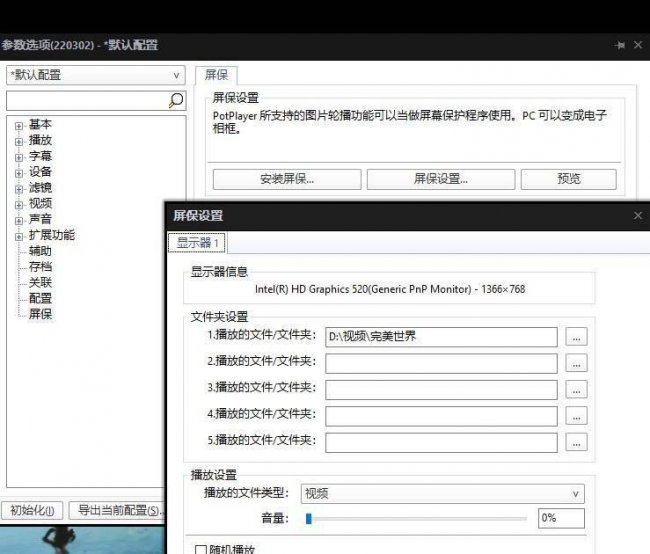This screenshot has height=554, width=650.
Task: Click the 3.播放的文件/文件夹 input field
Action: click(441, 390)
